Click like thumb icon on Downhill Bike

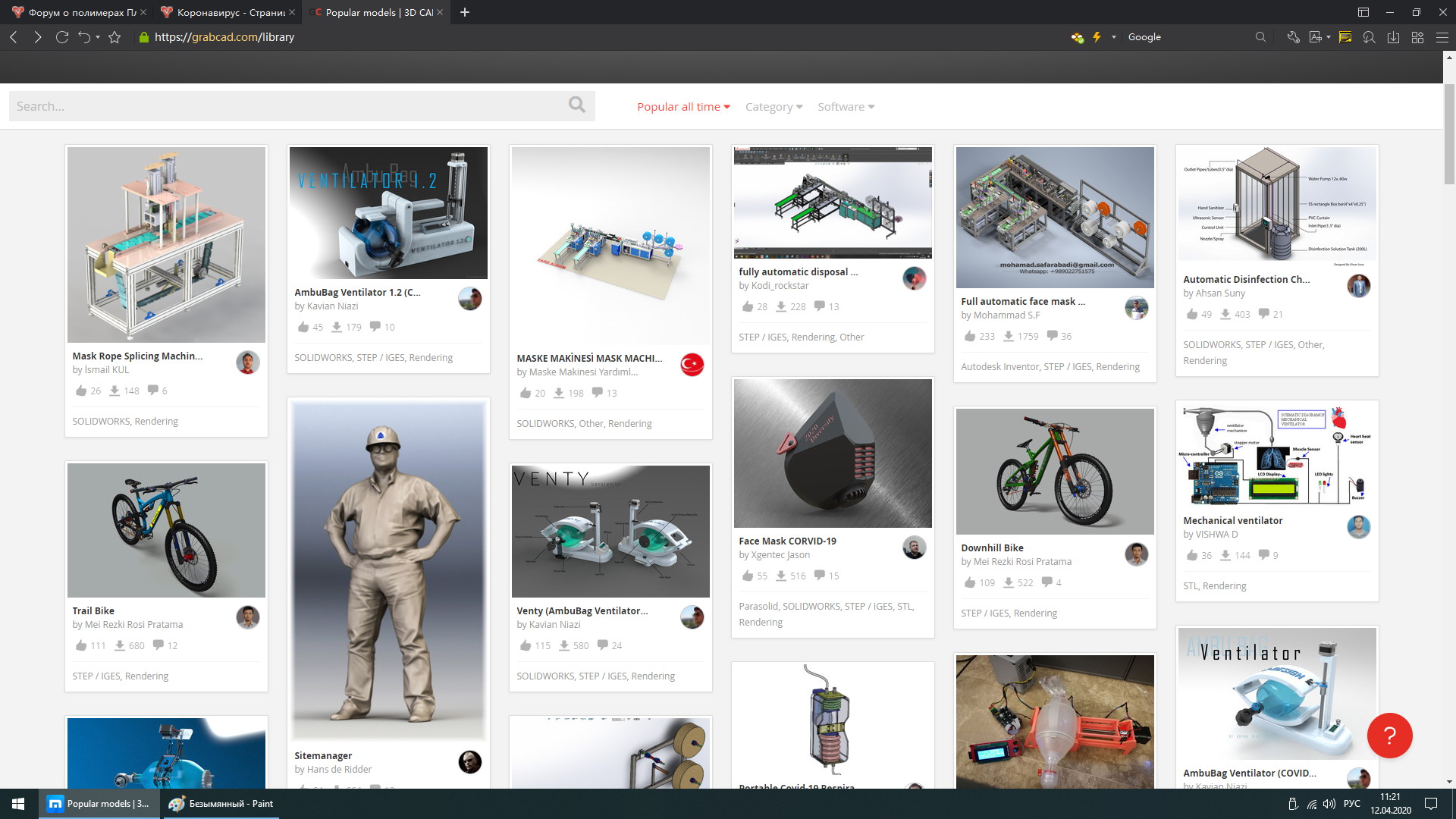[x=970, y=582]
